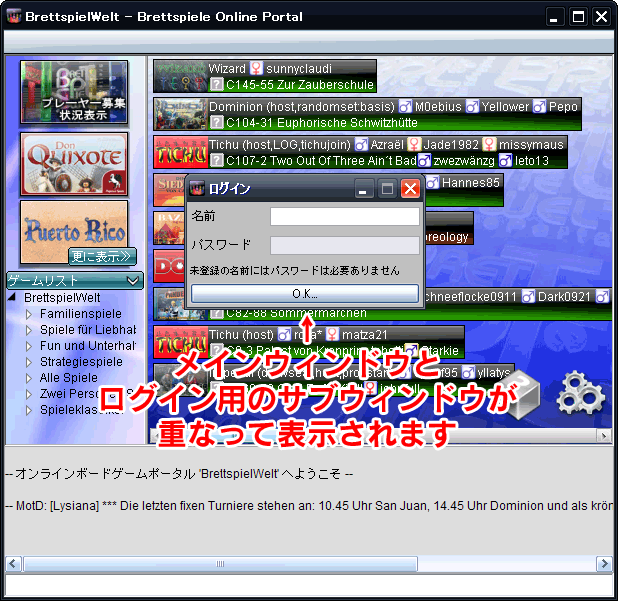The width and height of the screenshot is (618, 601).
Task: Click the male icon next to Pepo
Action: tap(539, 106)
